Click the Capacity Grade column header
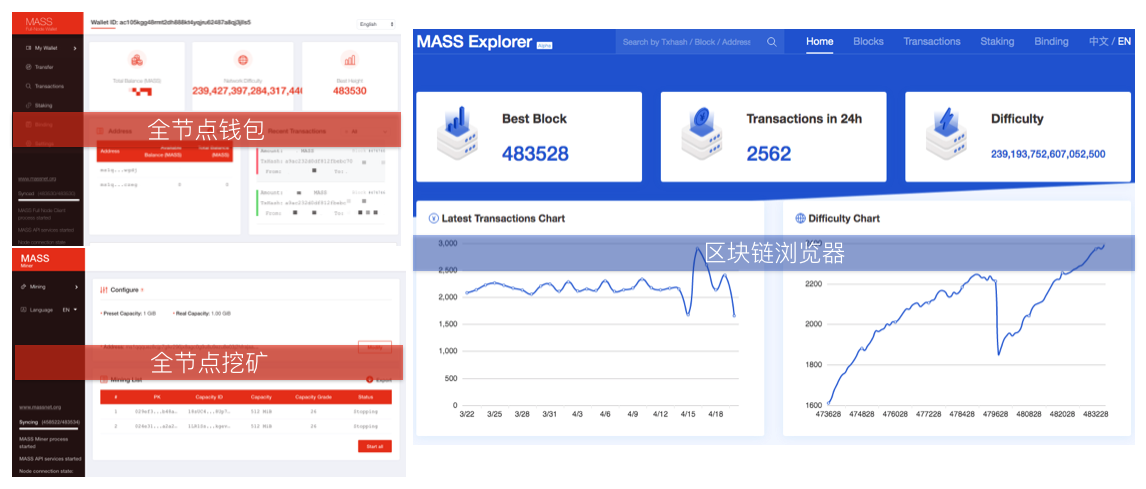1146x489 pixels. click(x=313, y=397)
